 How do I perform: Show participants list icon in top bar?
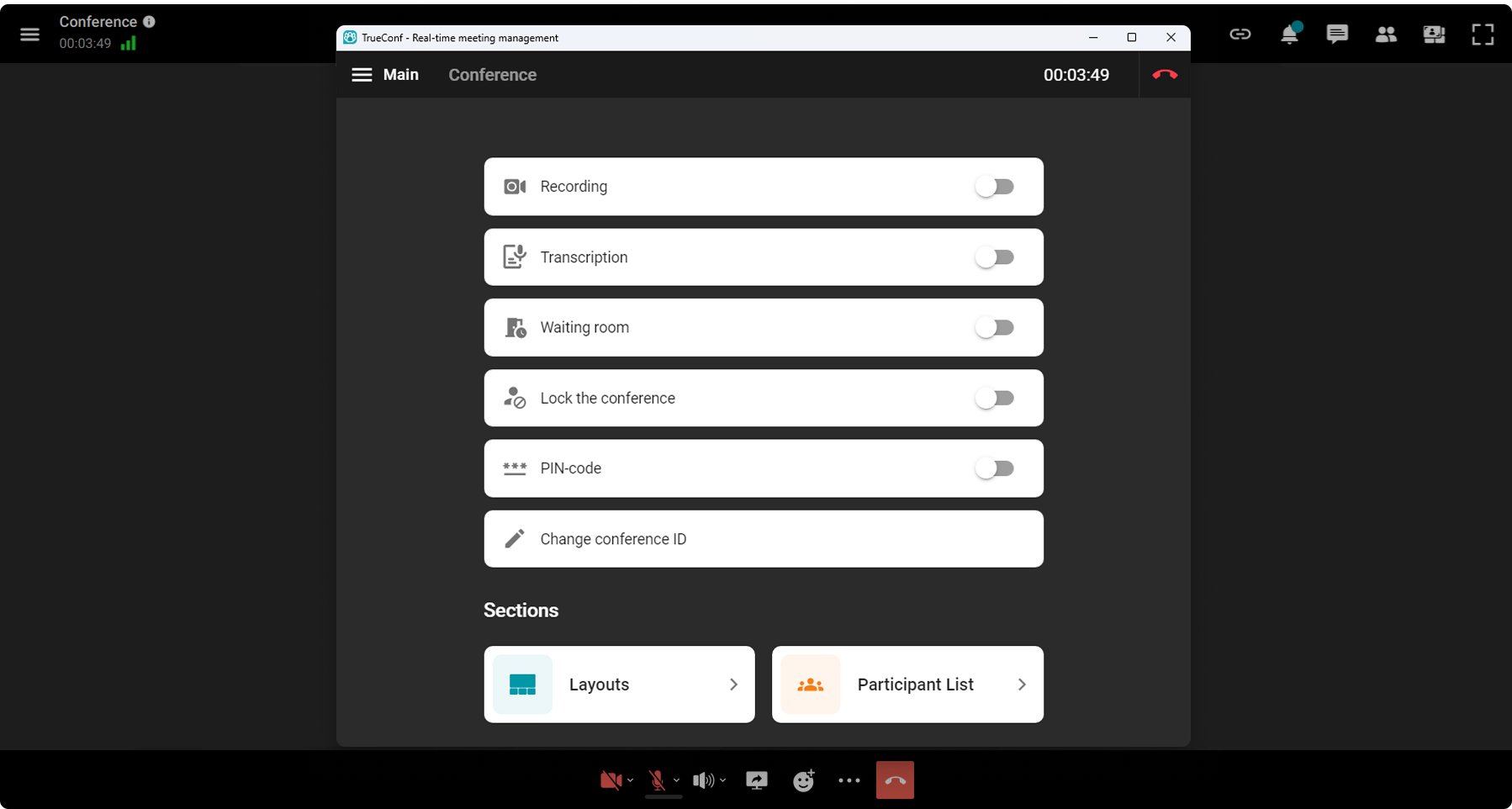pyautogui.click(x=1385, y=34)
